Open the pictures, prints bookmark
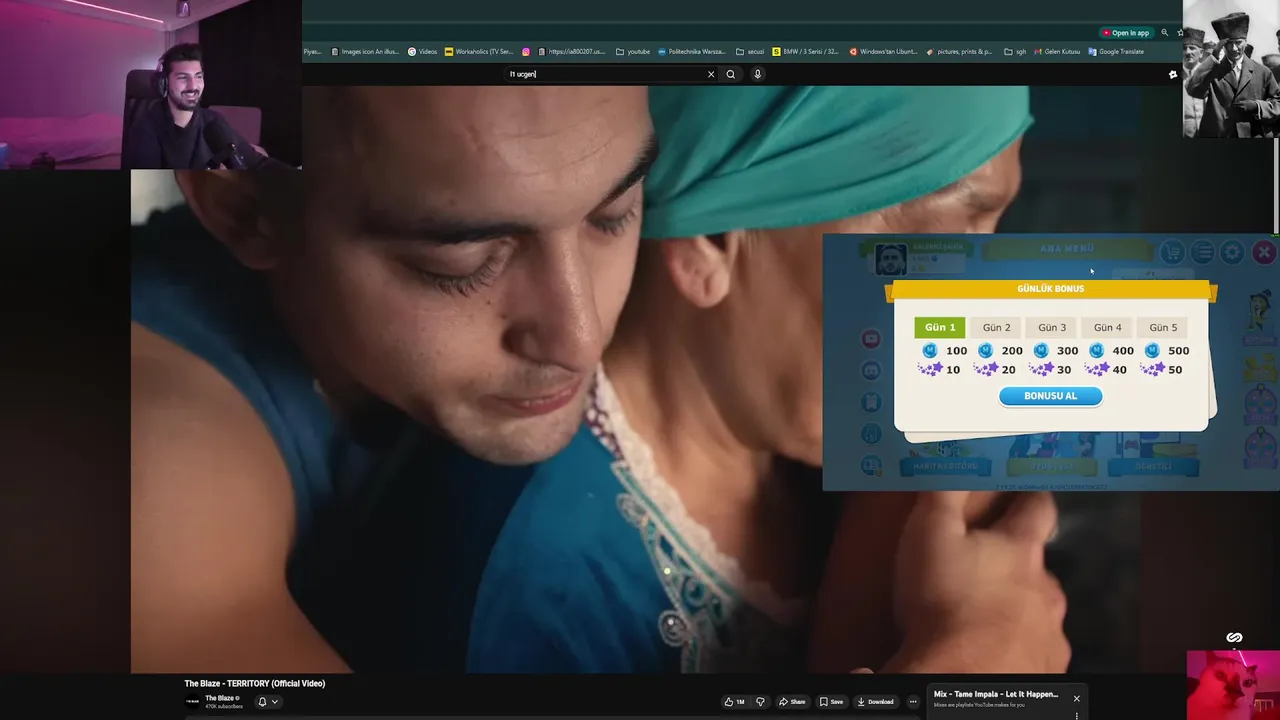1280x720 pixels. pyautogui.click(x=960, y=52)
